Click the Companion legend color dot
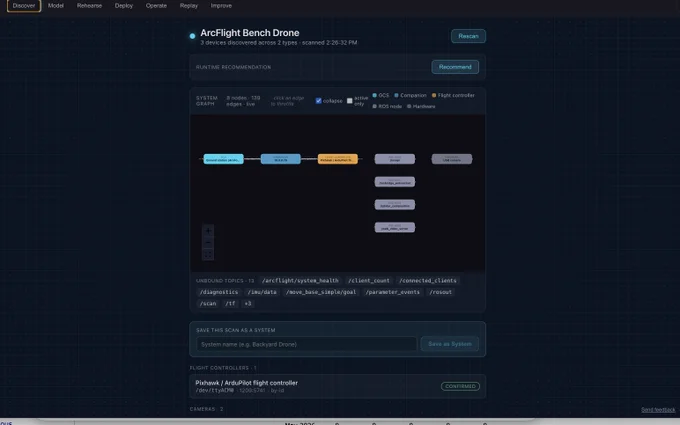This screenshot has width=680, height=425. (396, 95)
